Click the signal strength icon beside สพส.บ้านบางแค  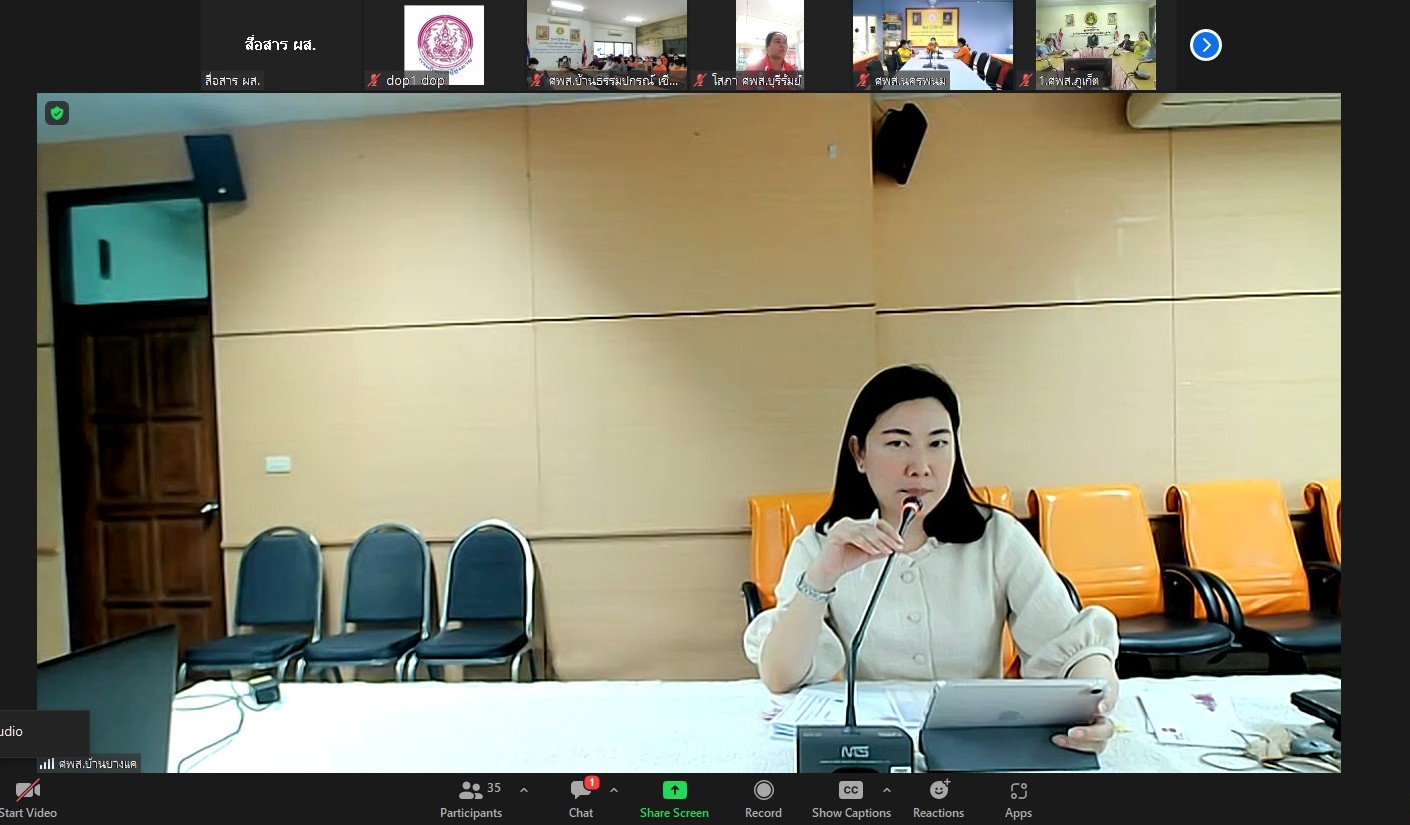(47, 764)
